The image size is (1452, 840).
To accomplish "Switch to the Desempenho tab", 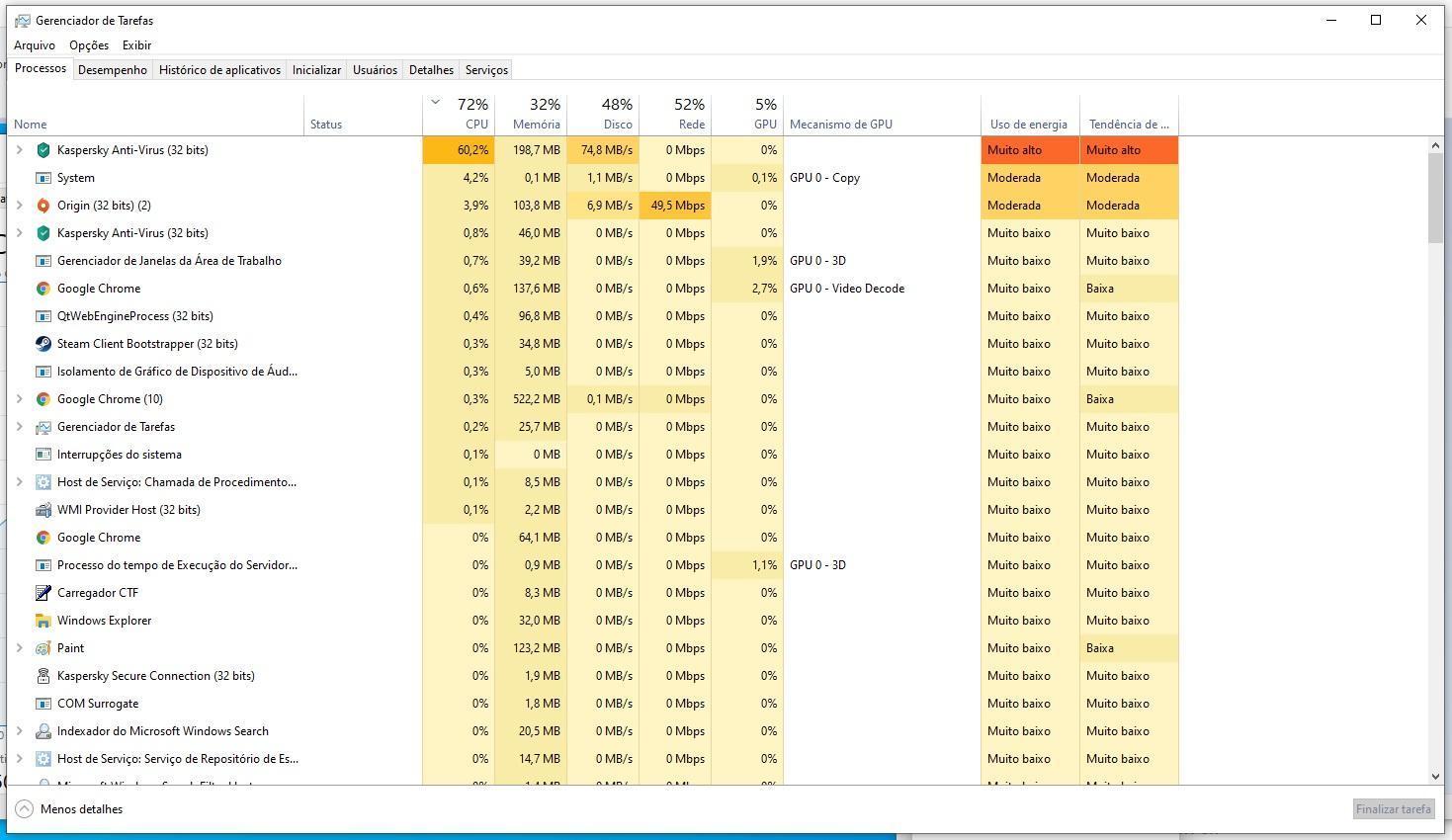I will pyautogui.click(x=113, y=70).
